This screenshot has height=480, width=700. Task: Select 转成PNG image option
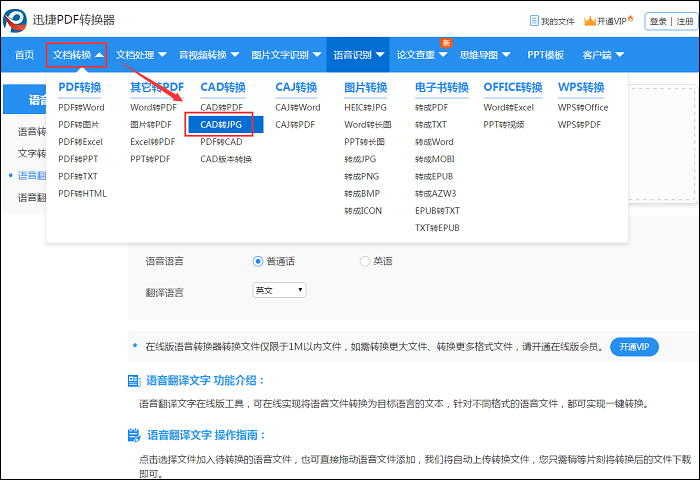coord(362,176)
